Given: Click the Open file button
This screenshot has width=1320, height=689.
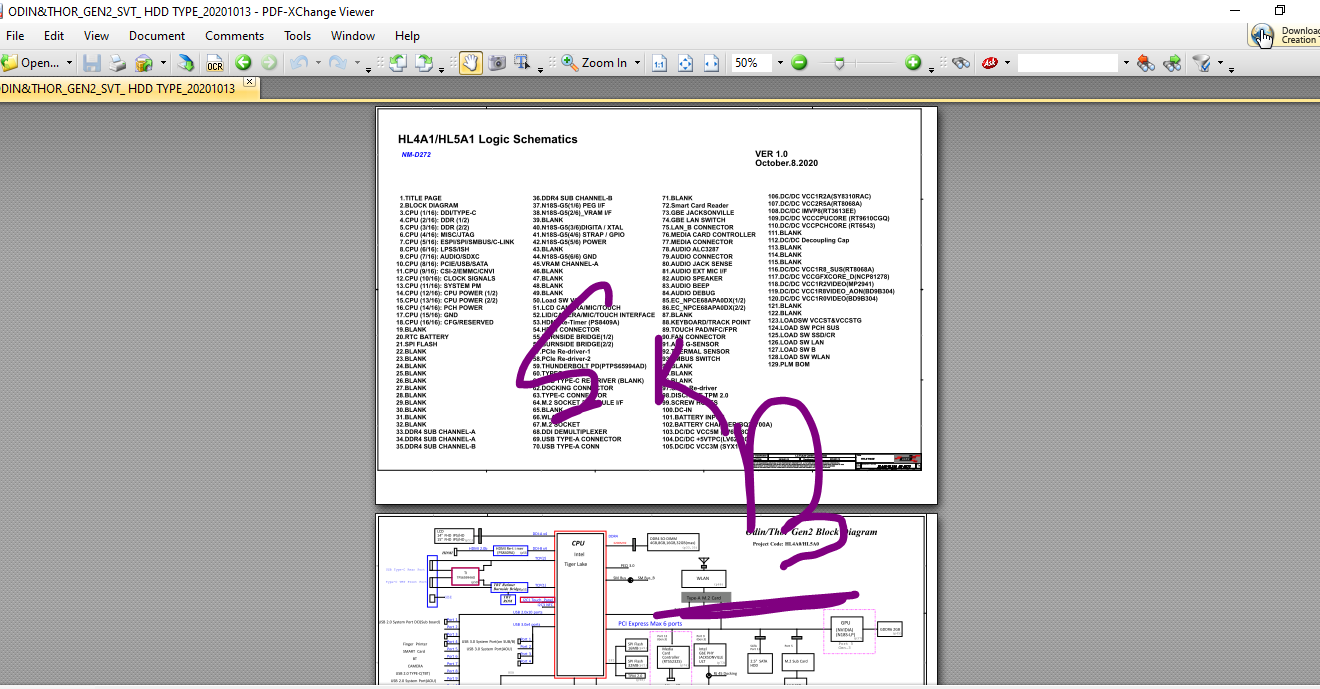Looking at the screenshot, I should tap(31, 63).
